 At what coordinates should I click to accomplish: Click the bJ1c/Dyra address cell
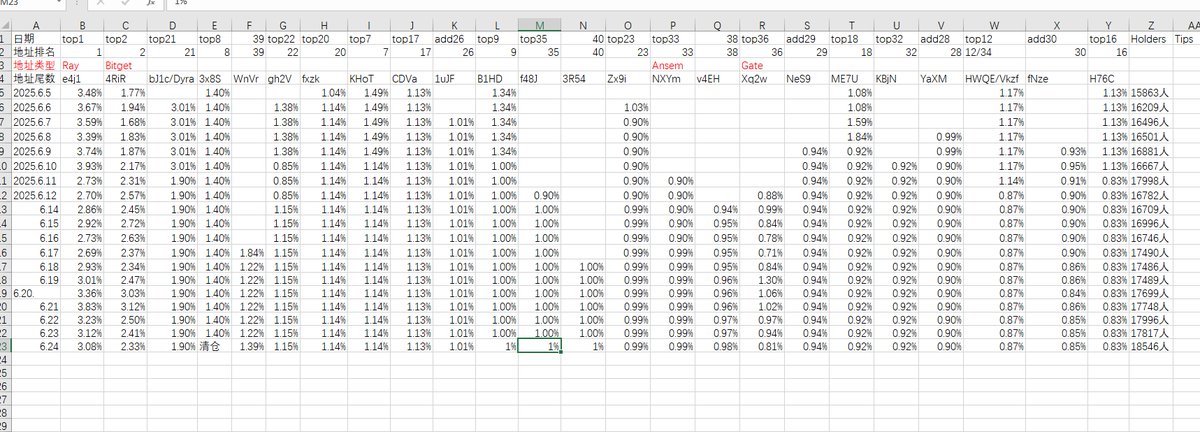[x=171, y=76]
